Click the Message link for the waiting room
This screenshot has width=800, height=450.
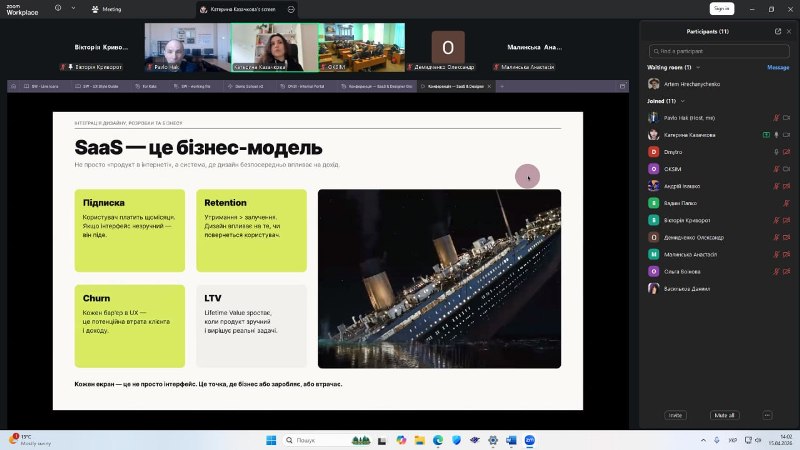click(778, 67)
